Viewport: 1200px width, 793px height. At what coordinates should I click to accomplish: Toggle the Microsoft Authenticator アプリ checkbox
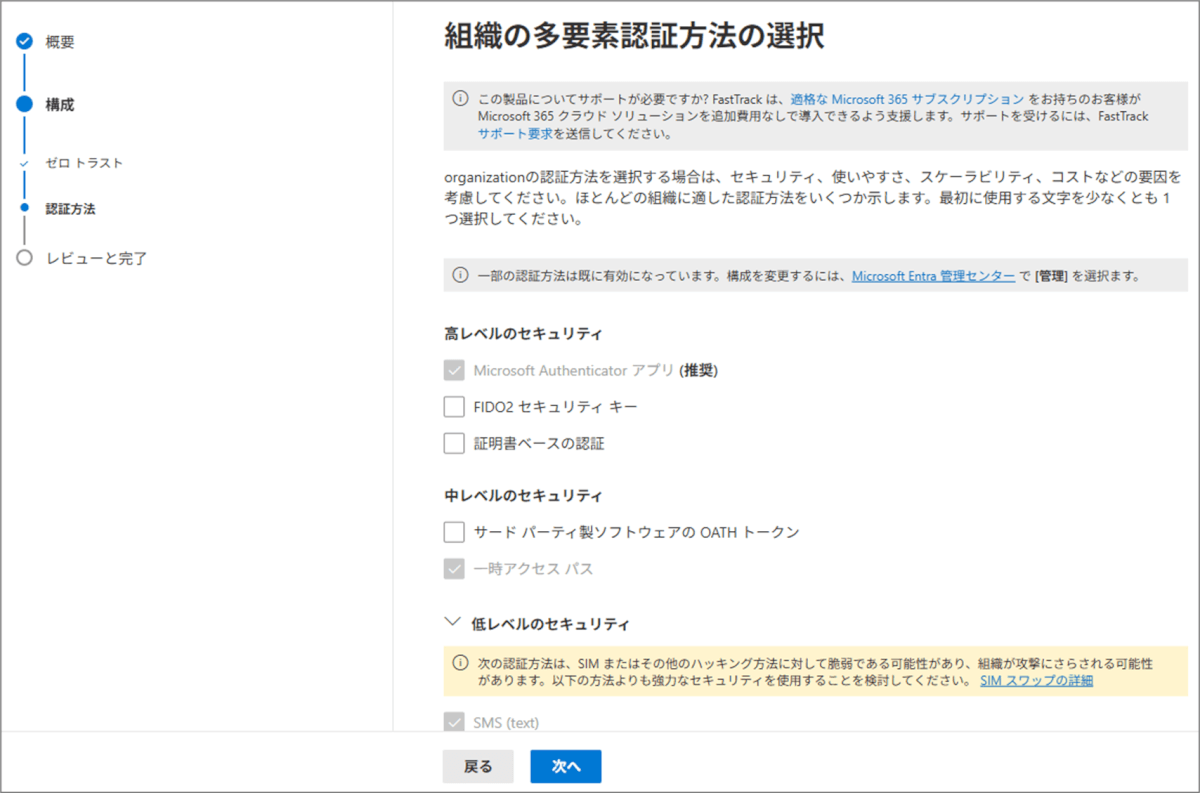point(454,371)
